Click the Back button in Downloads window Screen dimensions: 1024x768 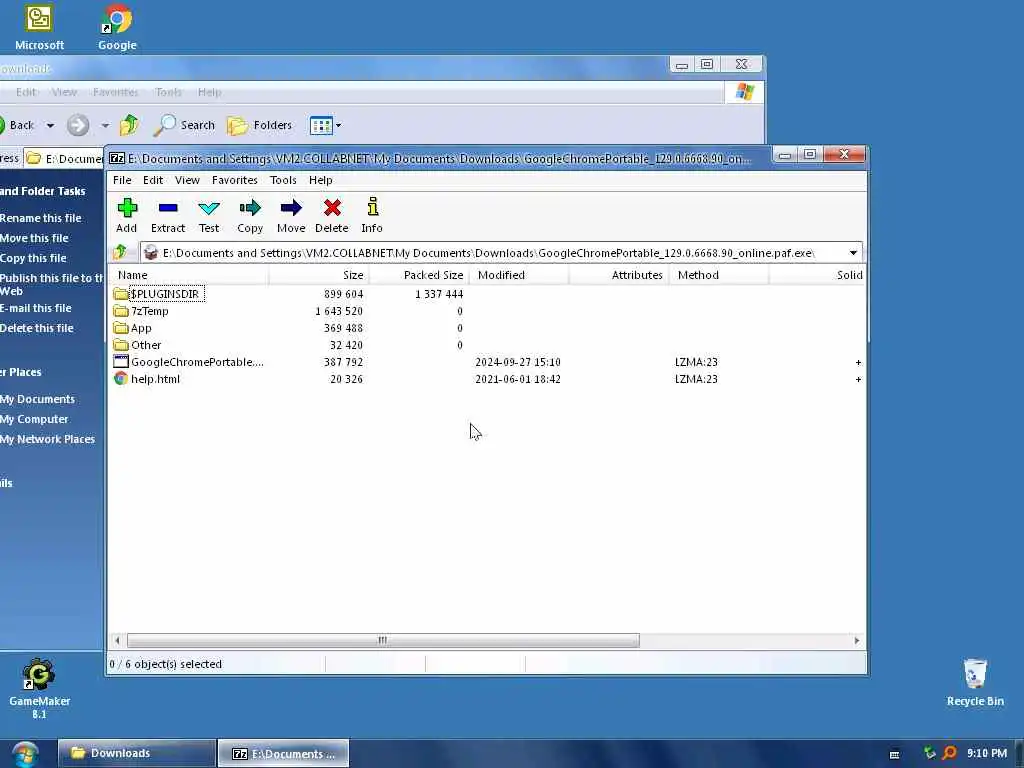[x=17, y=125]
